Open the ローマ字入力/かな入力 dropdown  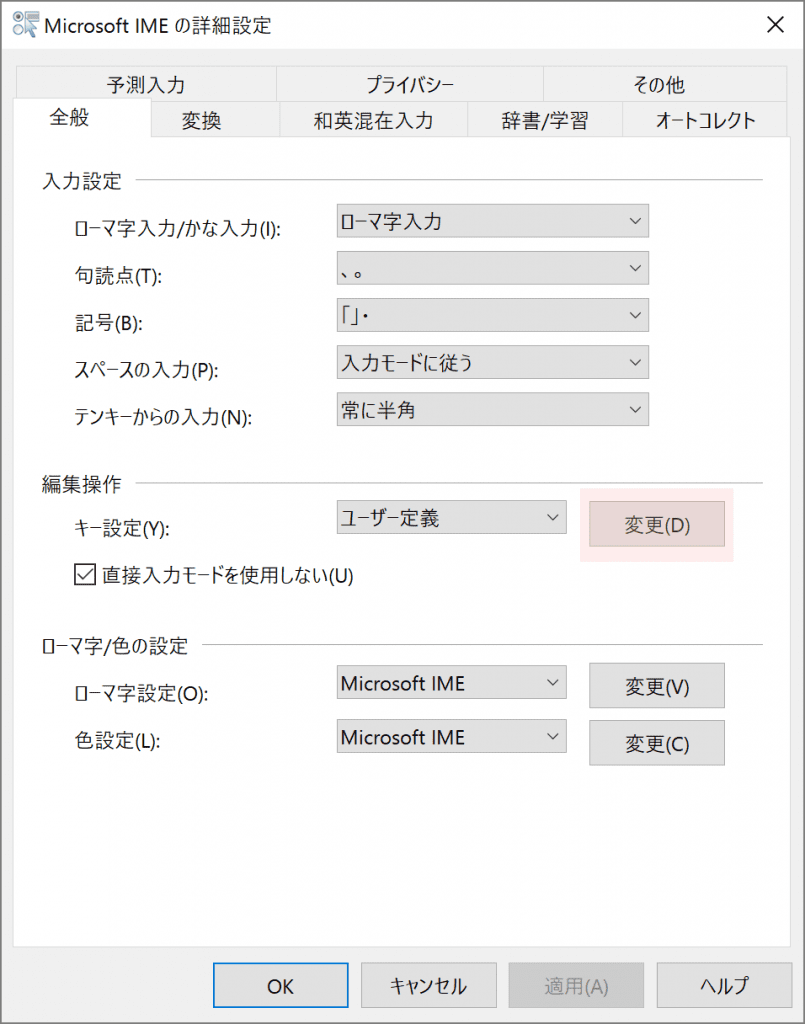click(493, 221)
